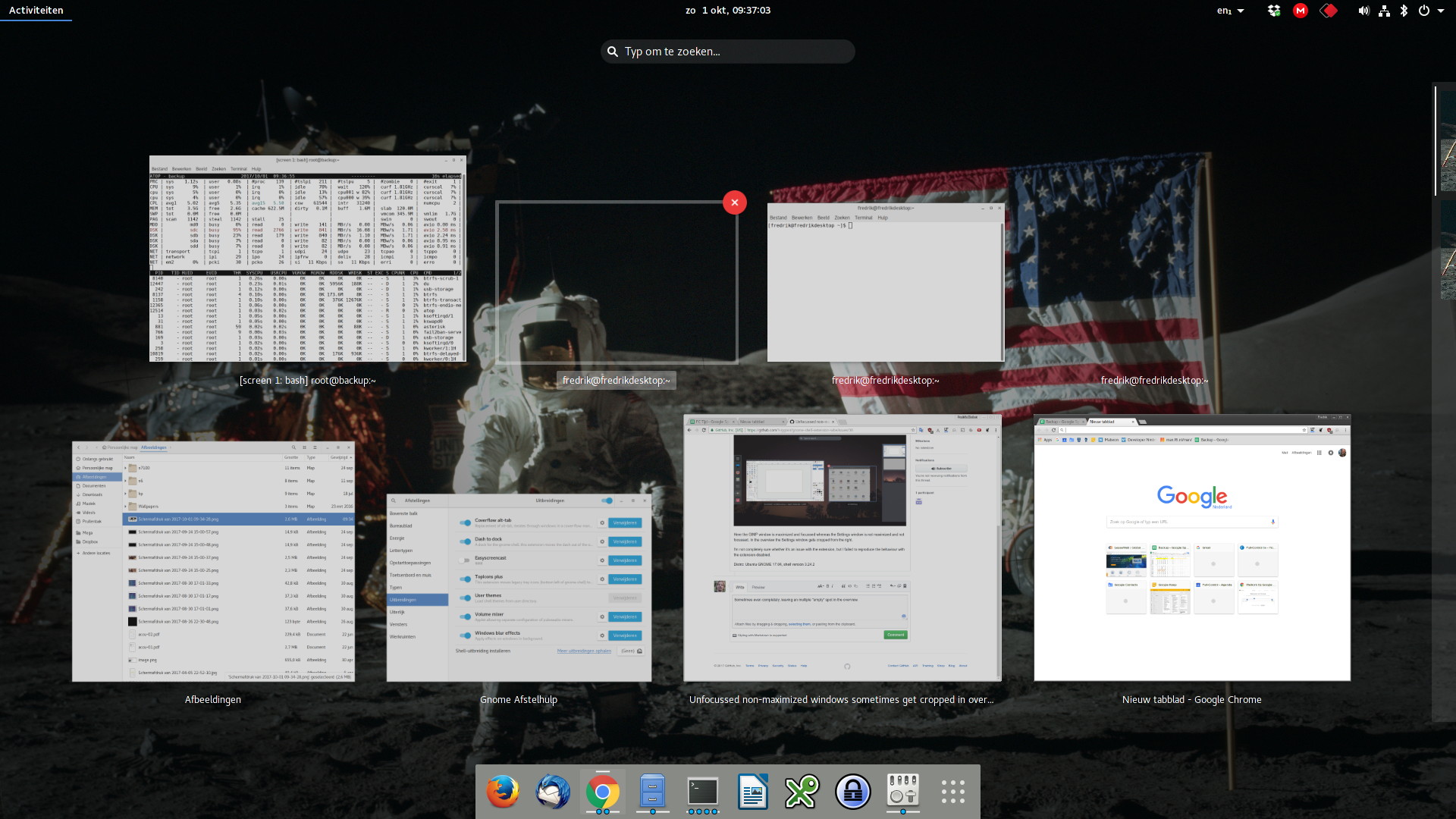This screenshot has height=819, width=1456.
Task: Open the red MEGA sync tray icon
Action: tap(1301, 11)
